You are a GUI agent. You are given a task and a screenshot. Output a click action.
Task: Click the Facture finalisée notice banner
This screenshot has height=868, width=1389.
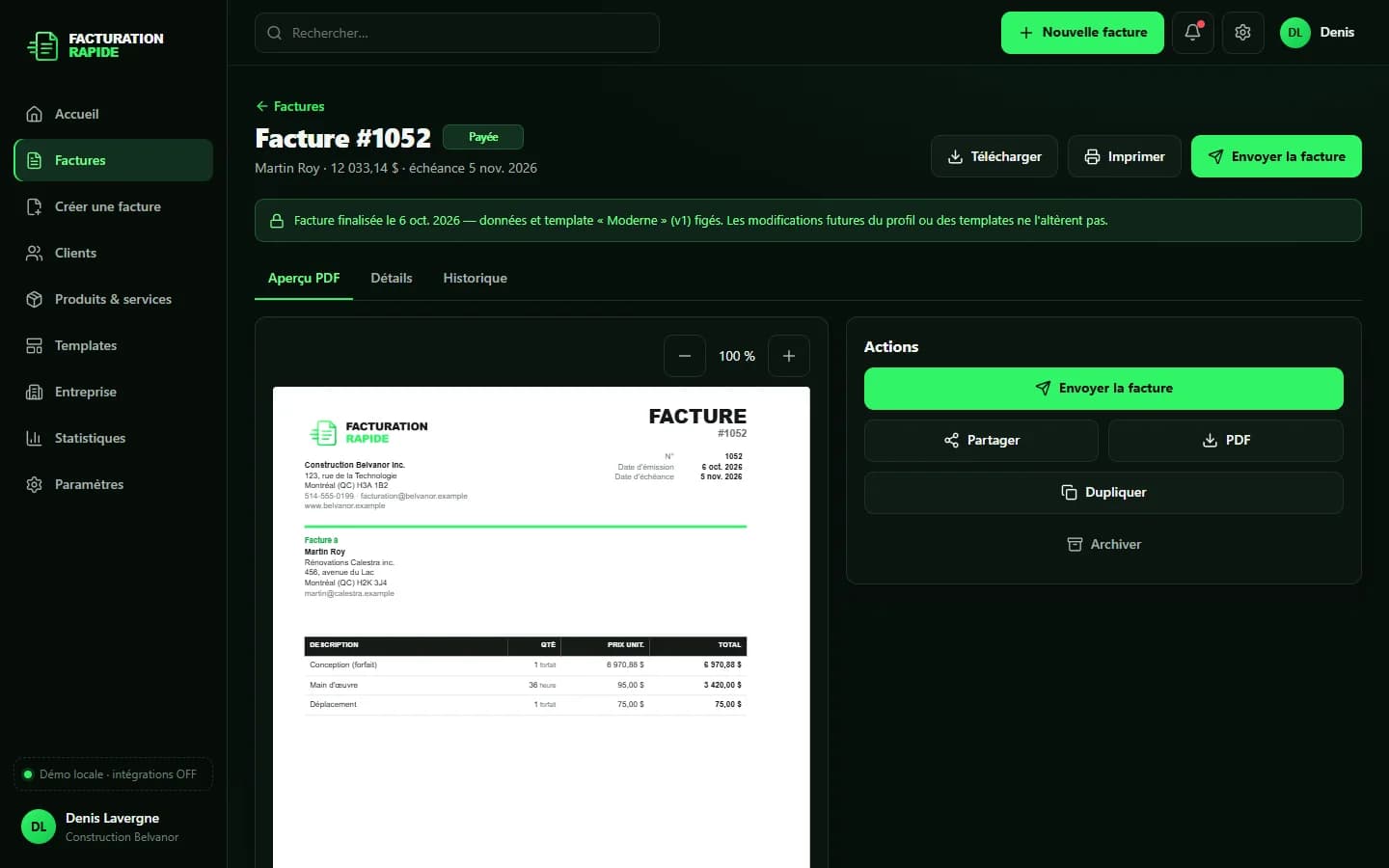tap(808, 221)
